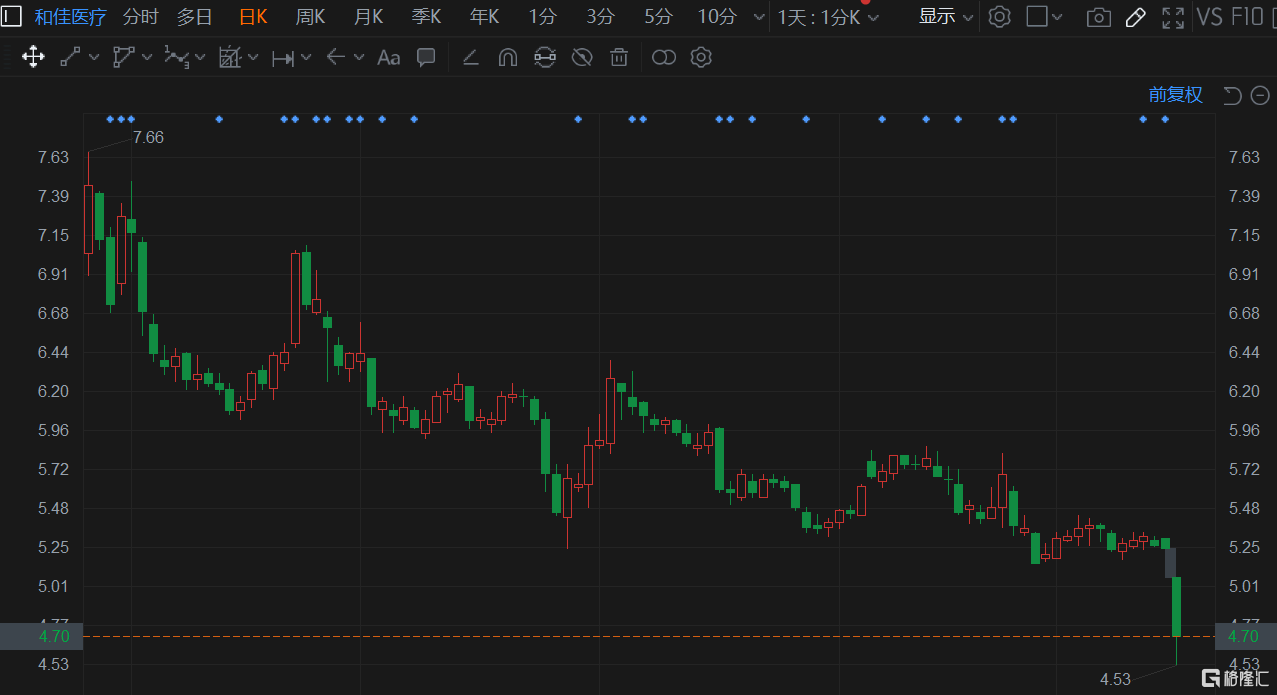Open chart settings gear in top bar
The width and height of the screenshot is (1277, 695).
tap(999, 17)
